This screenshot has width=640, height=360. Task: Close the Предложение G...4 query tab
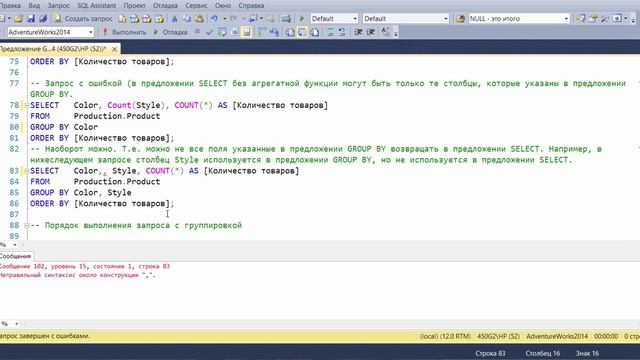pyautogui.click(x=114, y=49)
